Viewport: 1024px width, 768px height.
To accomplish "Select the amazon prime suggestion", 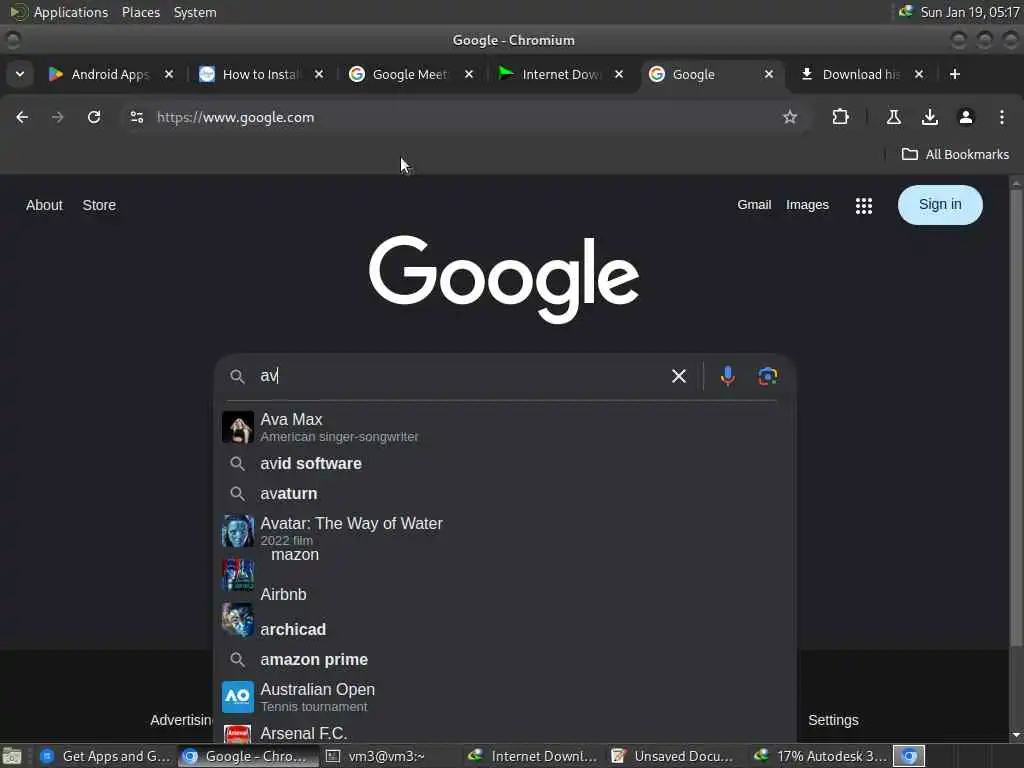I will [505, 660].
